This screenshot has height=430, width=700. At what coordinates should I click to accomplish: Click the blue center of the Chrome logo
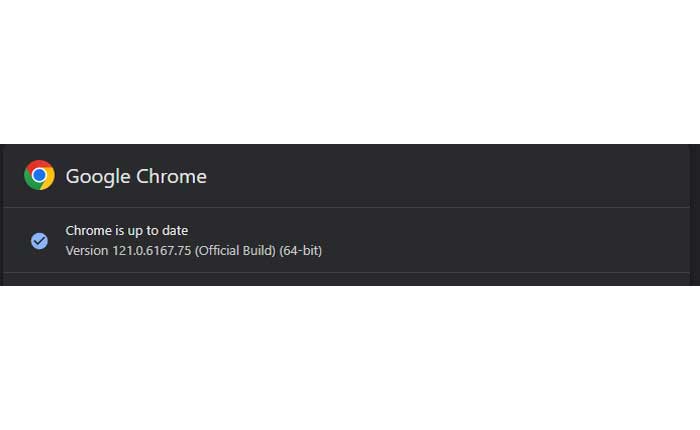[x=39, y=176]
